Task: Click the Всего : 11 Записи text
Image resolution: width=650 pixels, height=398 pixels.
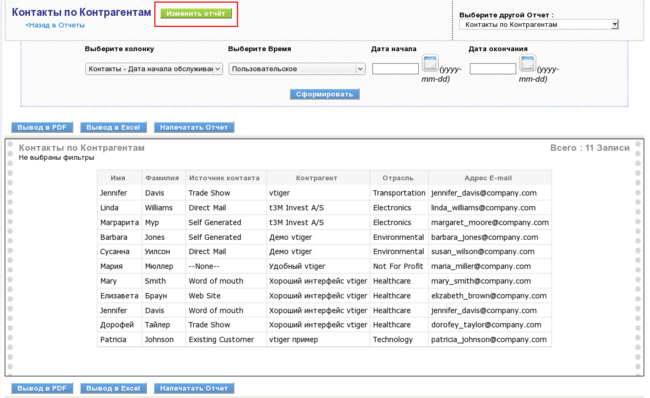Action: click(x=590, y=148)
